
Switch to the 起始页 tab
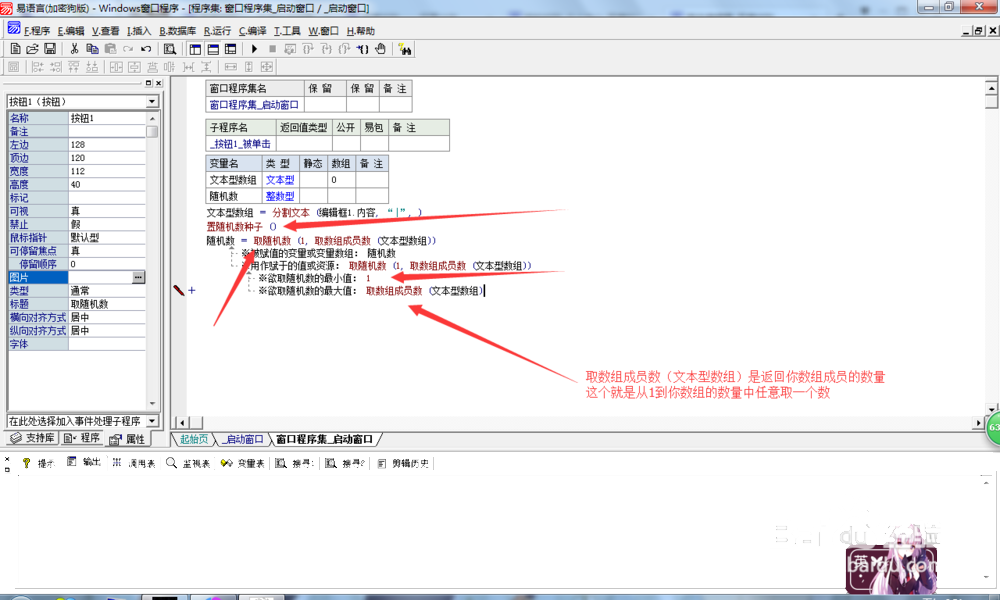click(x=193, y=439)
